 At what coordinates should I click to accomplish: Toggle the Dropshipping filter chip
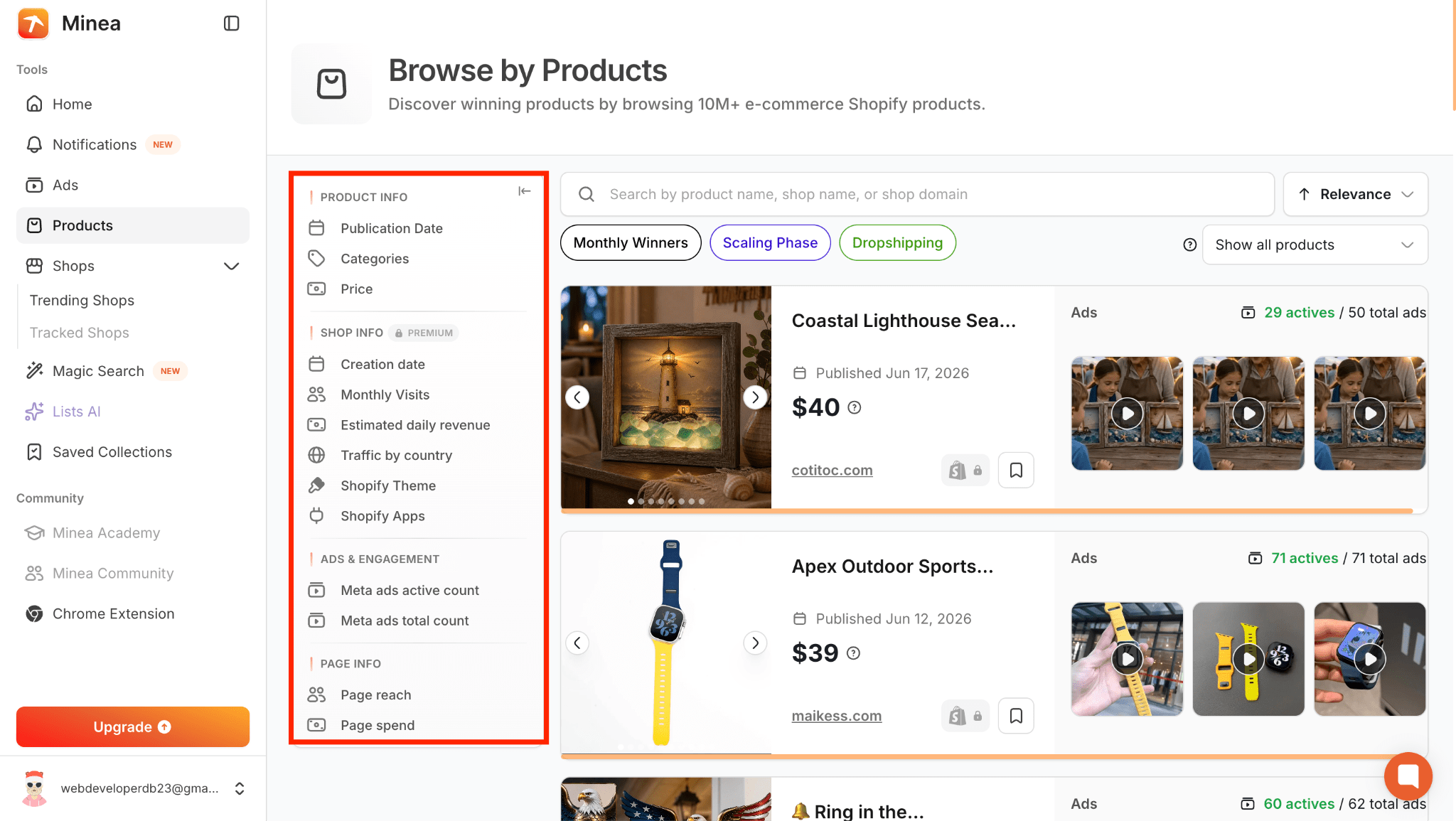(897, 242)
